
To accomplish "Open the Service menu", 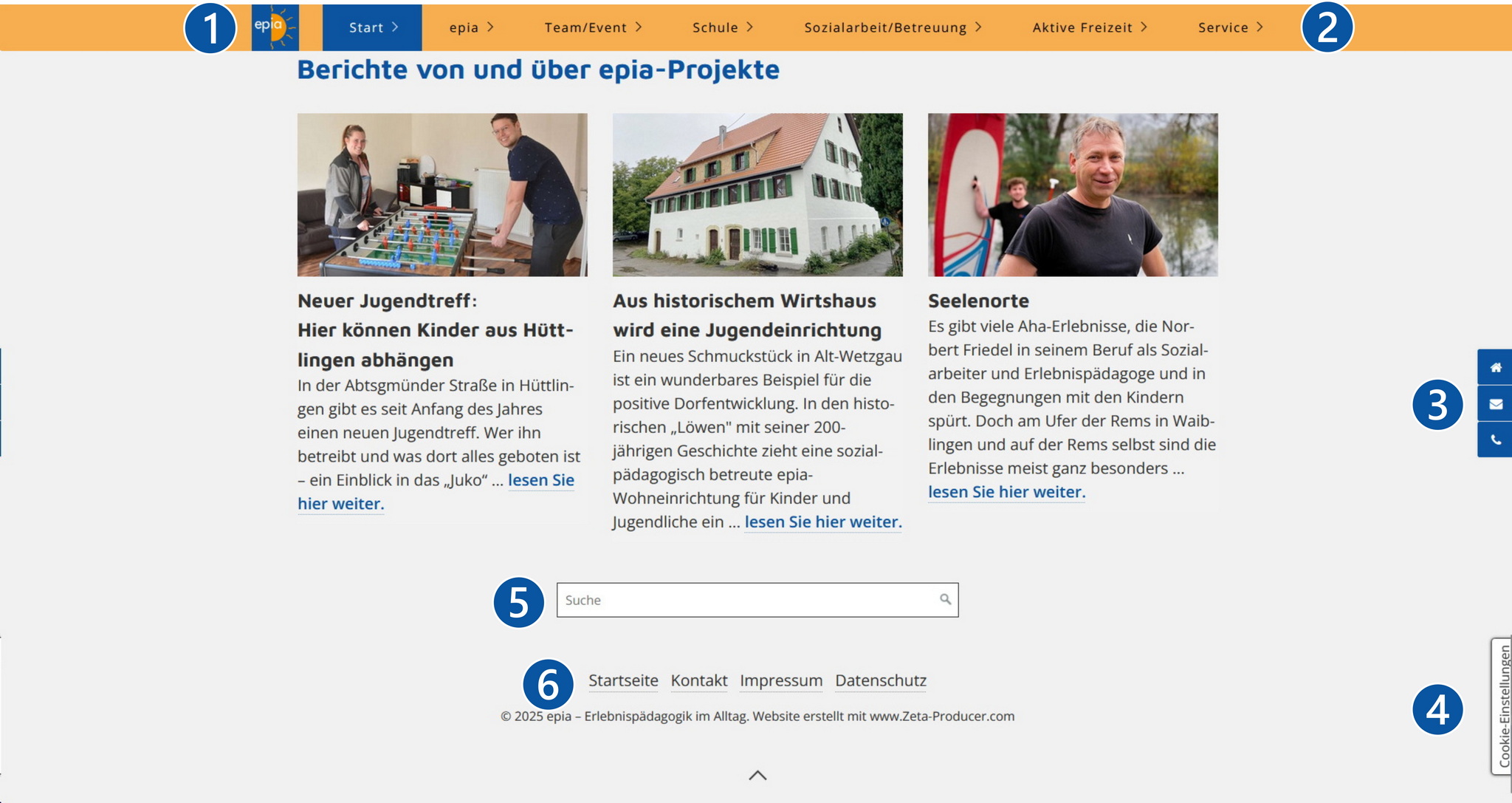I will tap(1231, 27).
